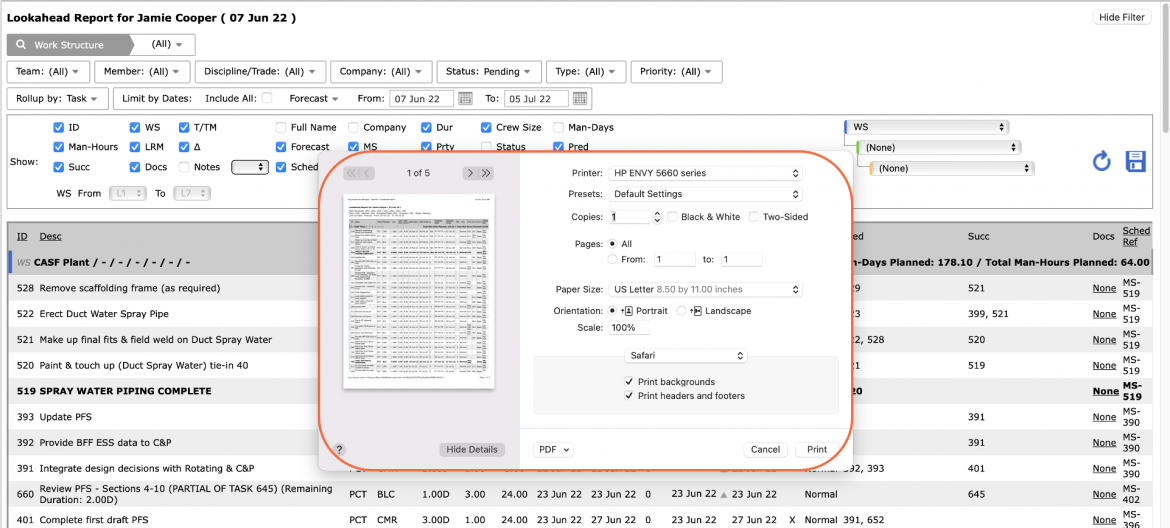Click the Work Structure search magnifier icon
This screenshot has height=528, width=1170.
pos(21,45)
